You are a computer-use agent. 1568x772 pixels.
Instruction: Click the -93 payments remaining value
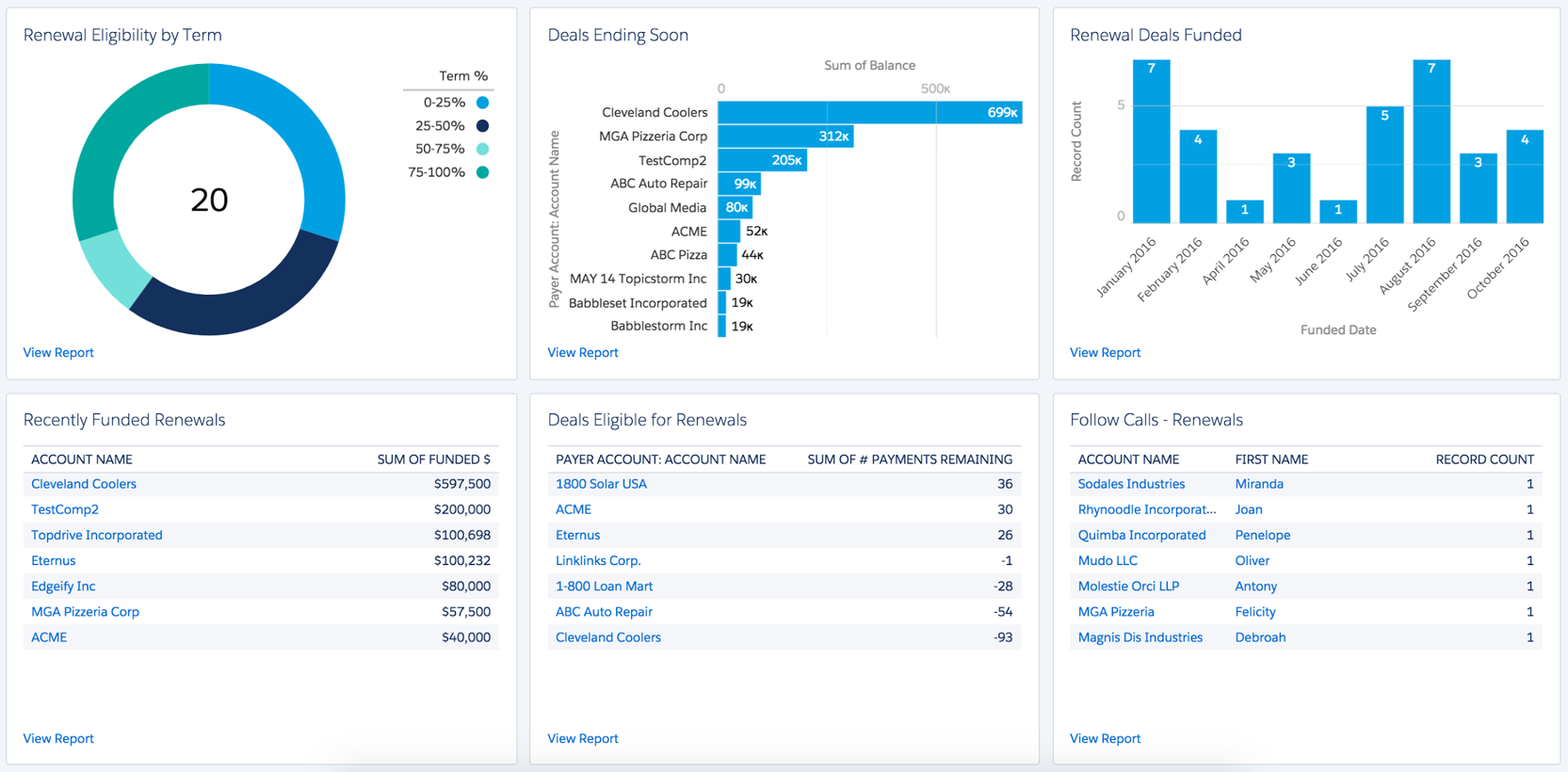point(1003,636)
